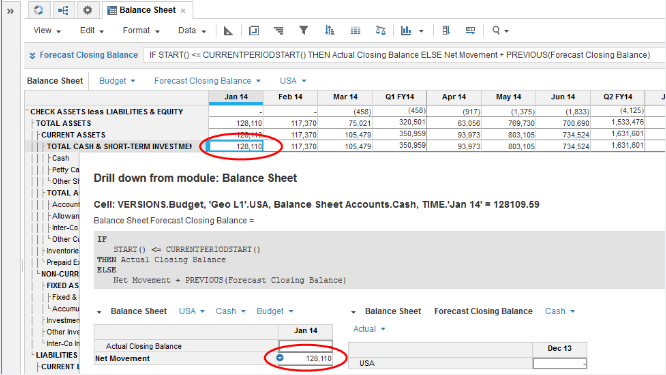Click the USA Dec 13 cell

pyautogui.click(x=560, y=363)
